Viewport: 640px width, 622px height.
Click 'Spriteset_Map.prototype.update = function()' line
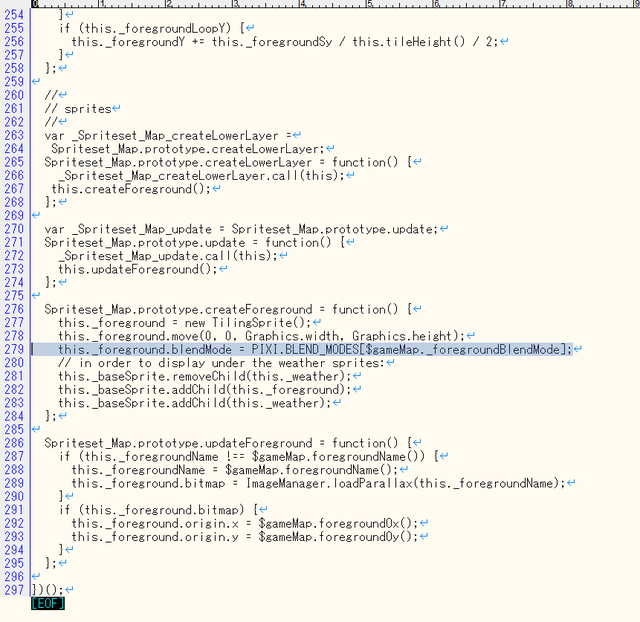pyautogui.click(x=194, y=242)
